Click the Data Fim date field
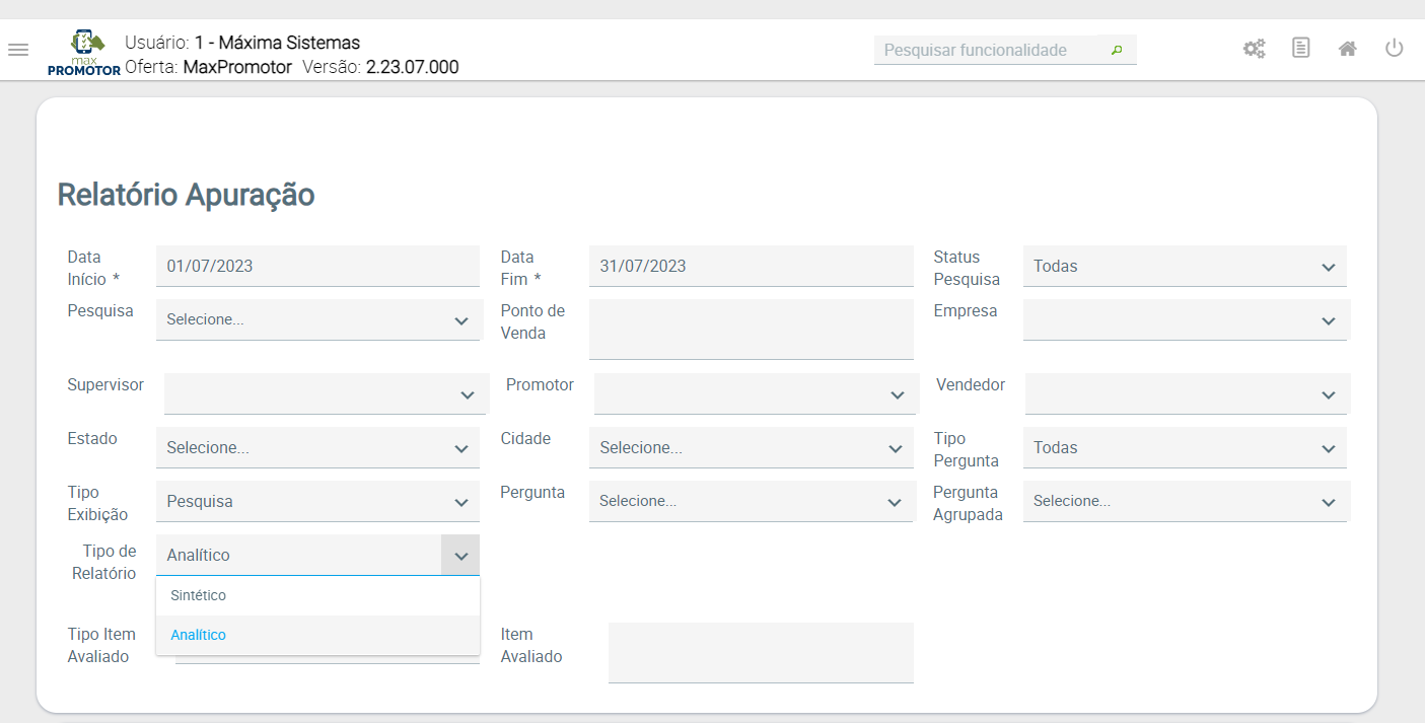 tap(751, 266)
